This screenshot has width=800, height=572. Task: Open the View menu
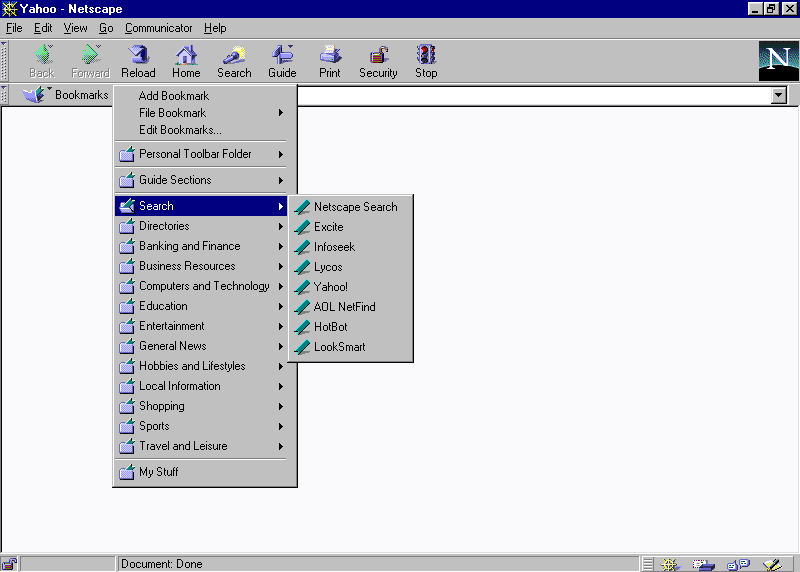[75, 28]
